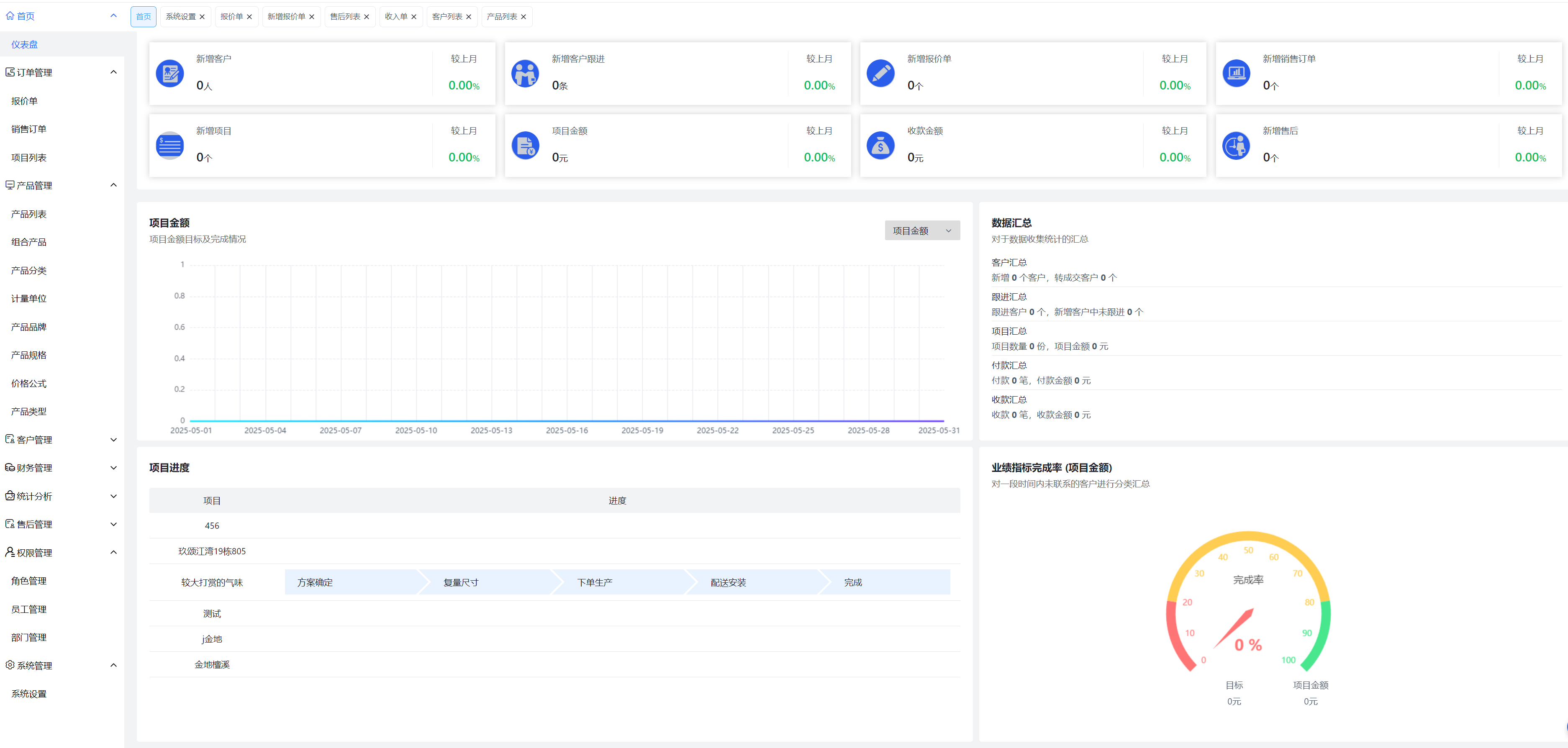The height and width of the screenshot is (748, 1568).
Task: Close the 售后列表 tab
Action: coord(367,17)
